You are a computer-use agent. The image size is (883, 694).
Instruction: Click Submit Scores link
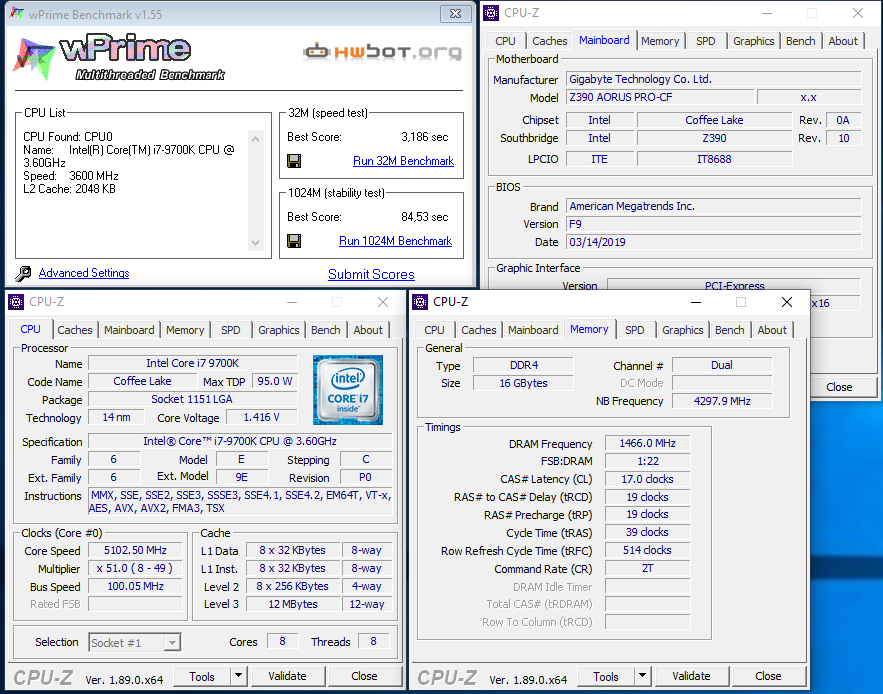[371, 274]
